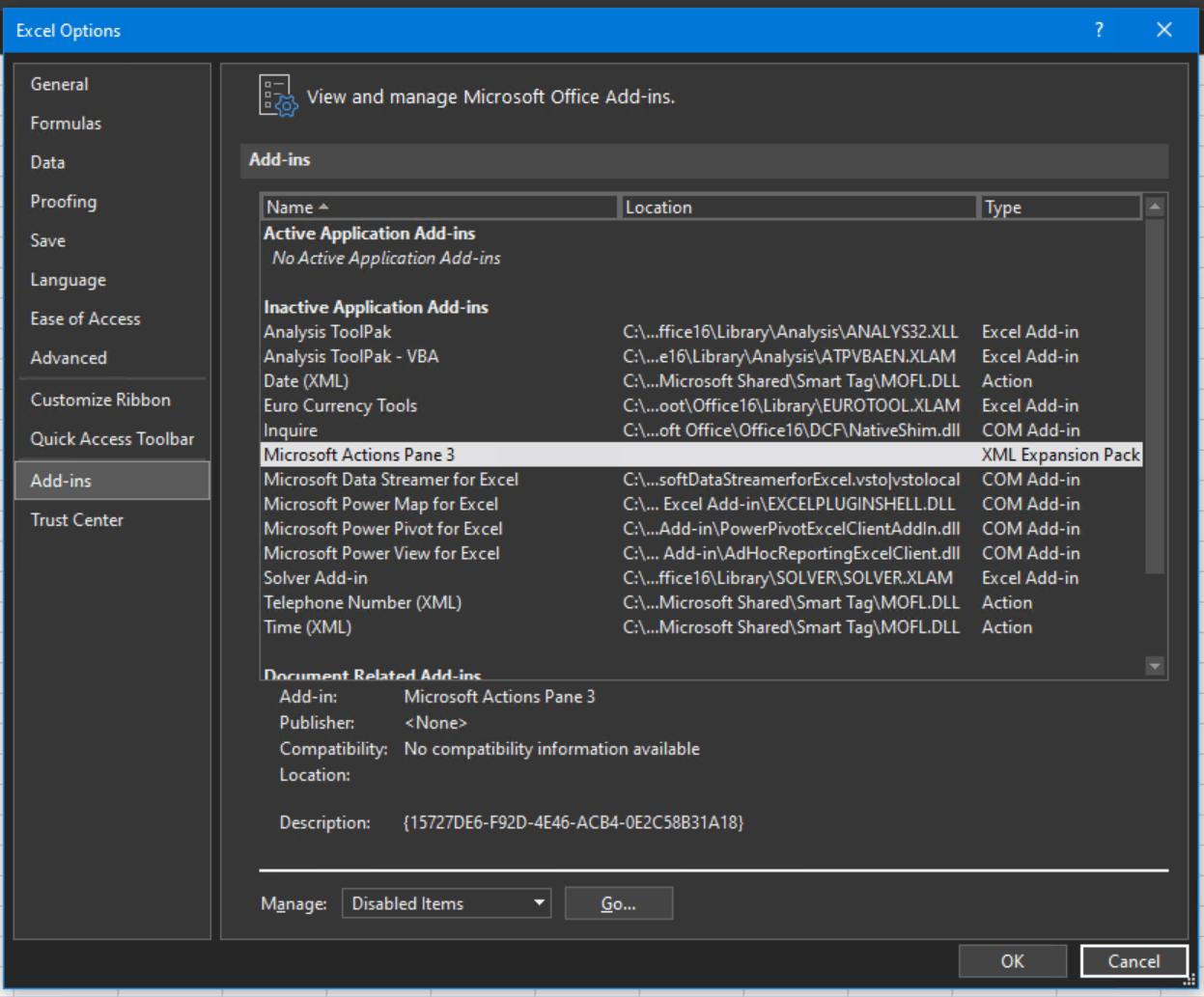Click the scrollbar down arrow
The width and height of the screenshot is (1204, 997).
point(1154,664)
